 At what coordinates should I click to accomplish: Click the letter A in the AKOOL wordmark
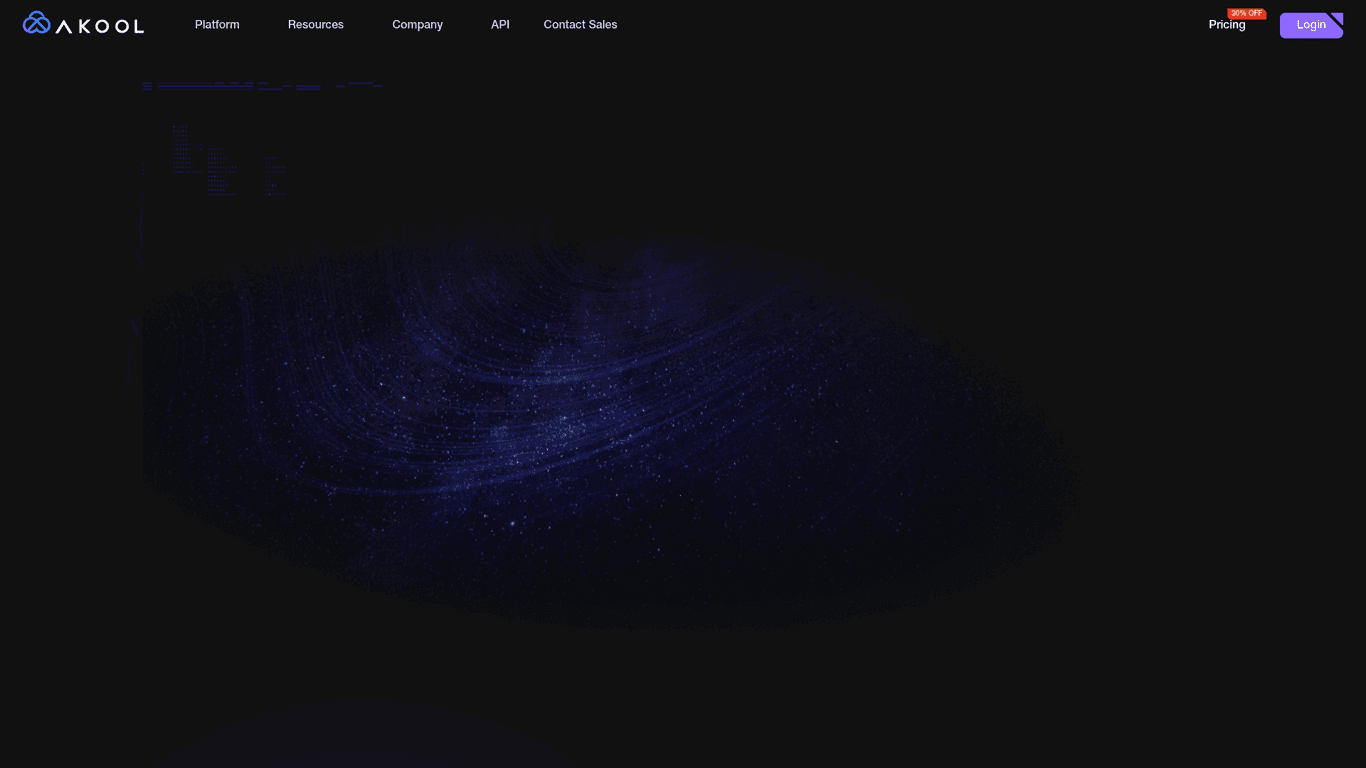[62, 26]
